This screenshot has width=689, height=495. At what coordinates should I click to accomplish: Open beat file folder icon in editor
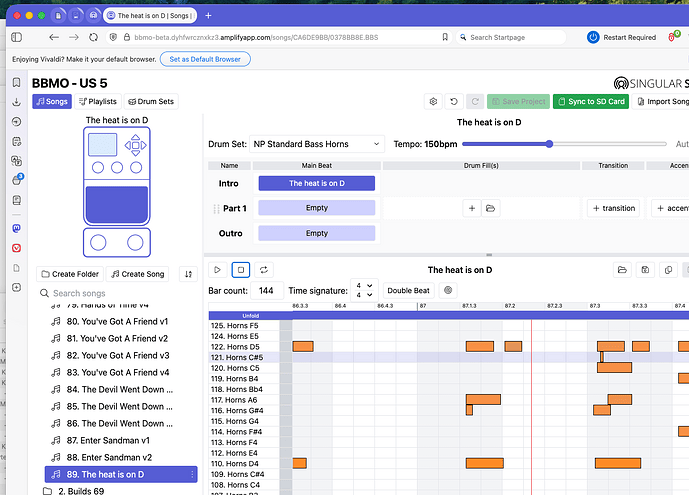pos(622,270)
